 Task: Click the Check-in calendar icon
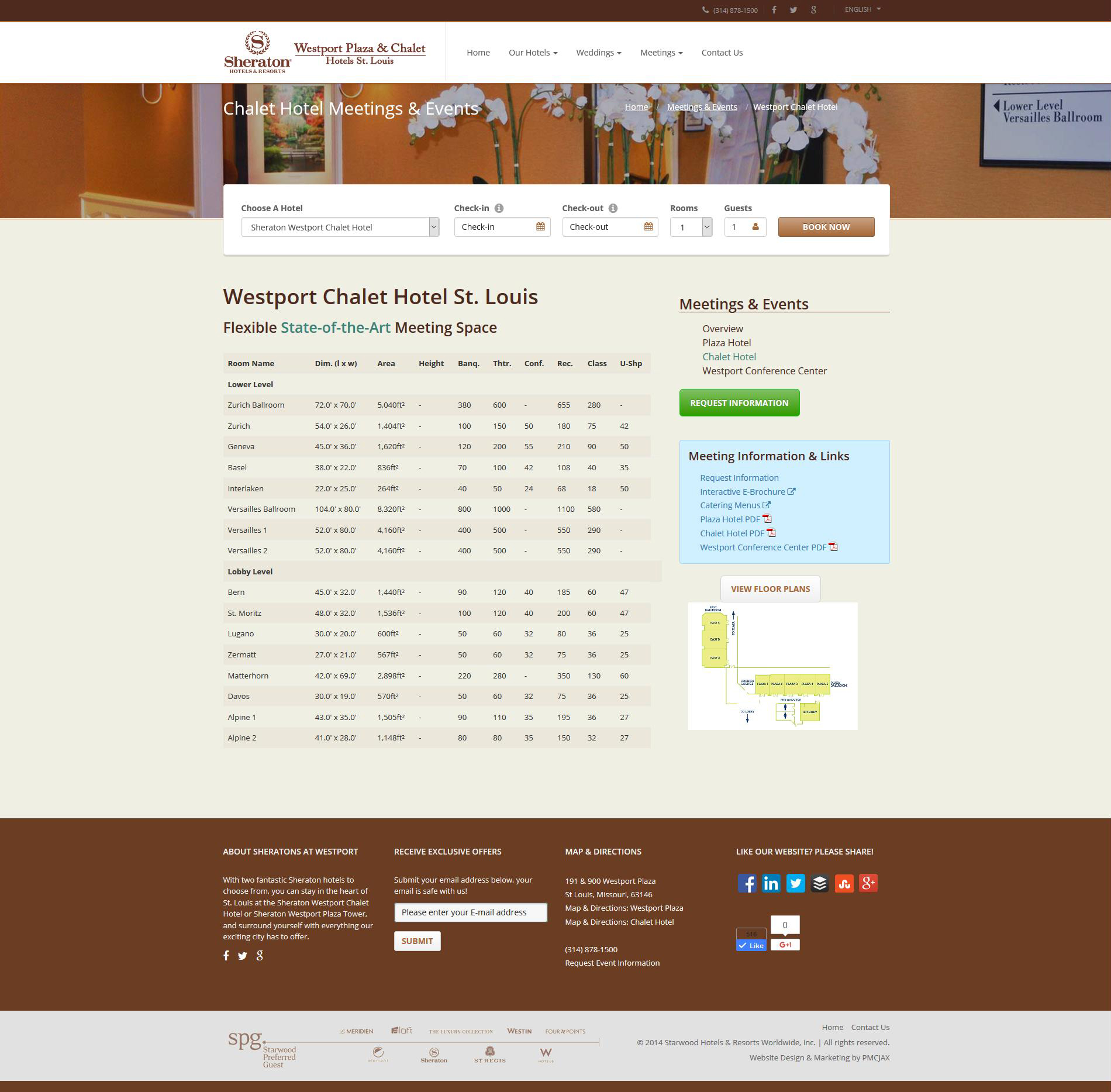(x=540, y=227)
